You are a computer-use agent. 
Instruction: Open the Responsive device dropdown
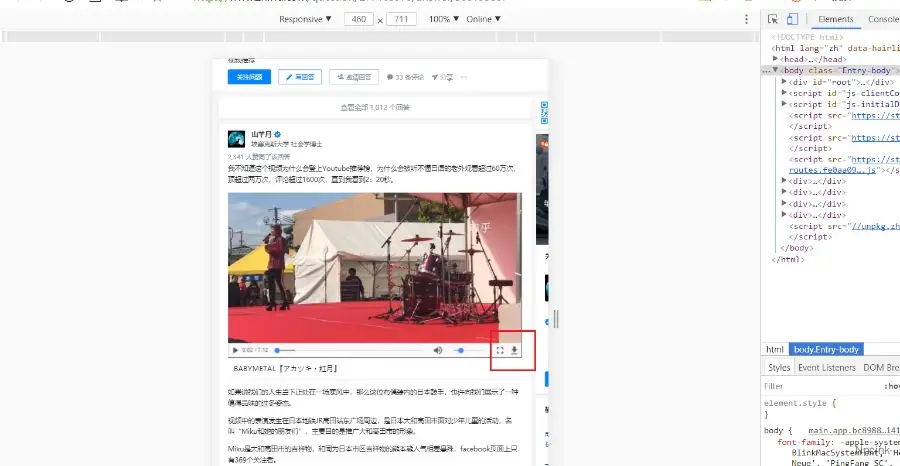tap(305, 19)
